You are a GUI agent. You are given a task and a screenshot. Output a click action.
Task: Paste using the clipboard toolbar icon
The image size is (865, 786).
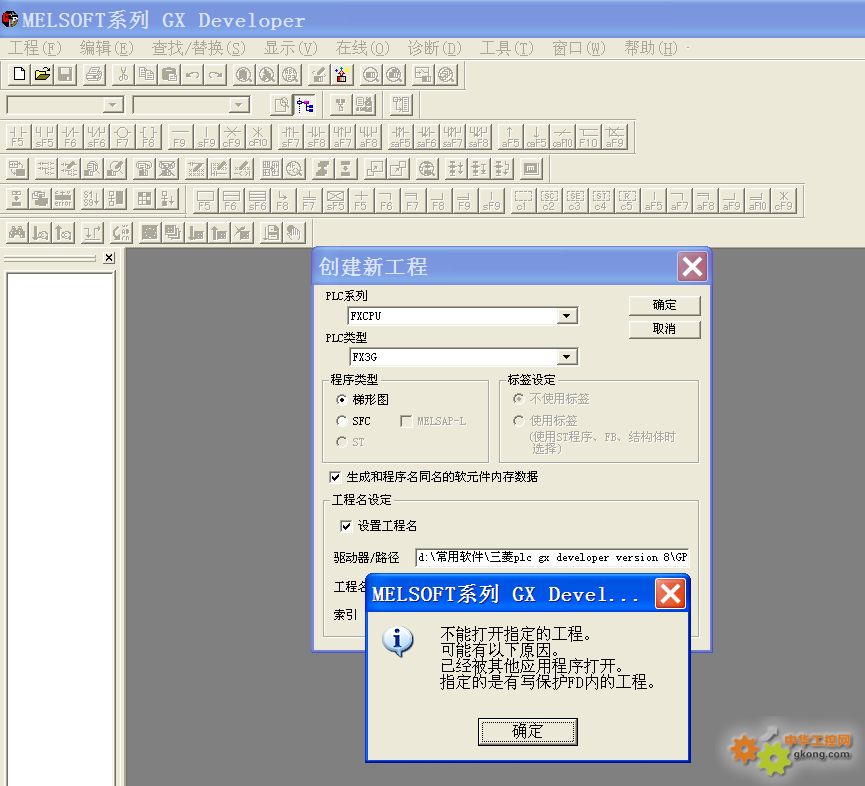pos(169,74)
